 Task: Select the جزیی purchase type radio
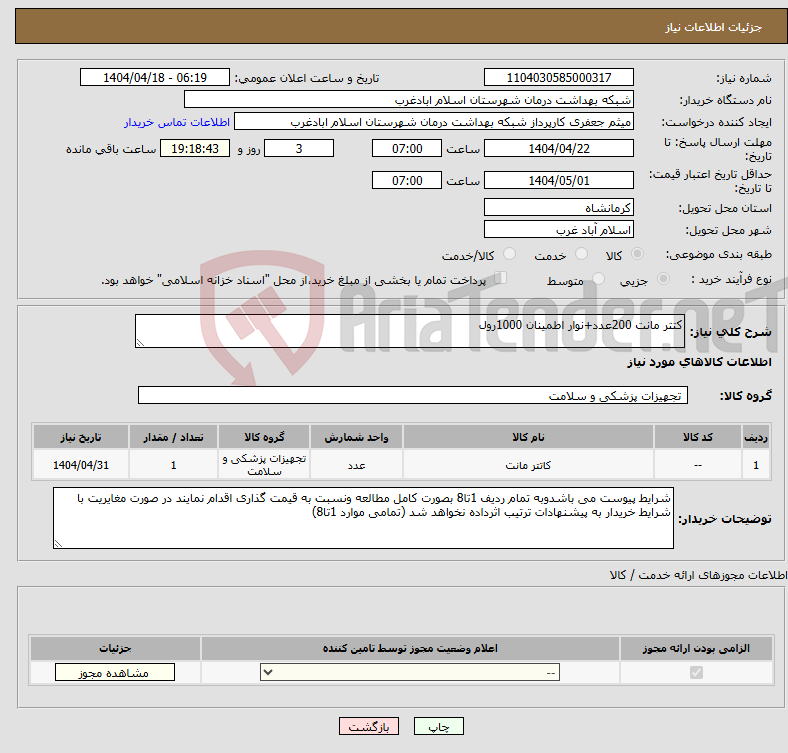click(x=663, y=278)
